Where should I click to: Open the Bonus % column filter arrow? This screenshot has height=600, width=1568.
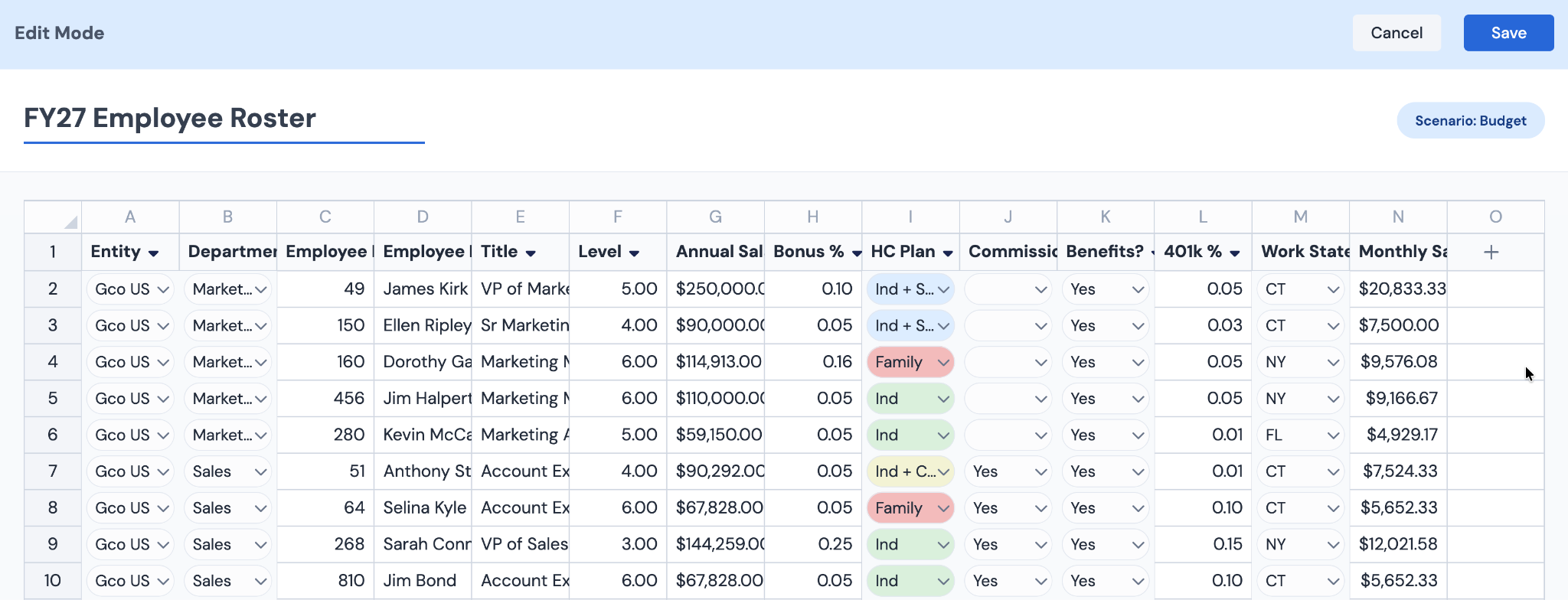pos(857,253)
